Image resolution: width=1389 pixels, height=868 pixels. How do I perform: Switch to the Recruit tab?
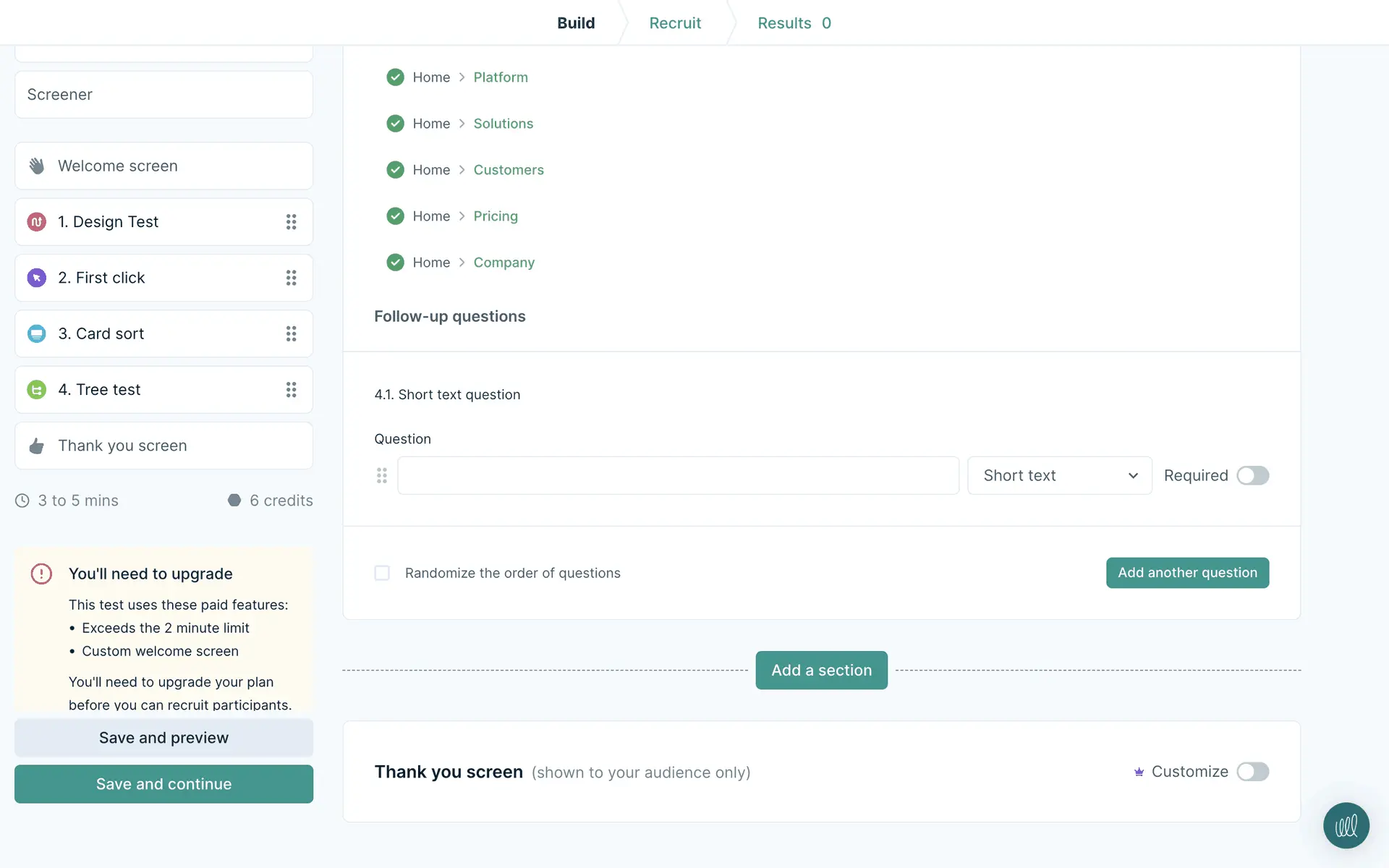(674, 23)
